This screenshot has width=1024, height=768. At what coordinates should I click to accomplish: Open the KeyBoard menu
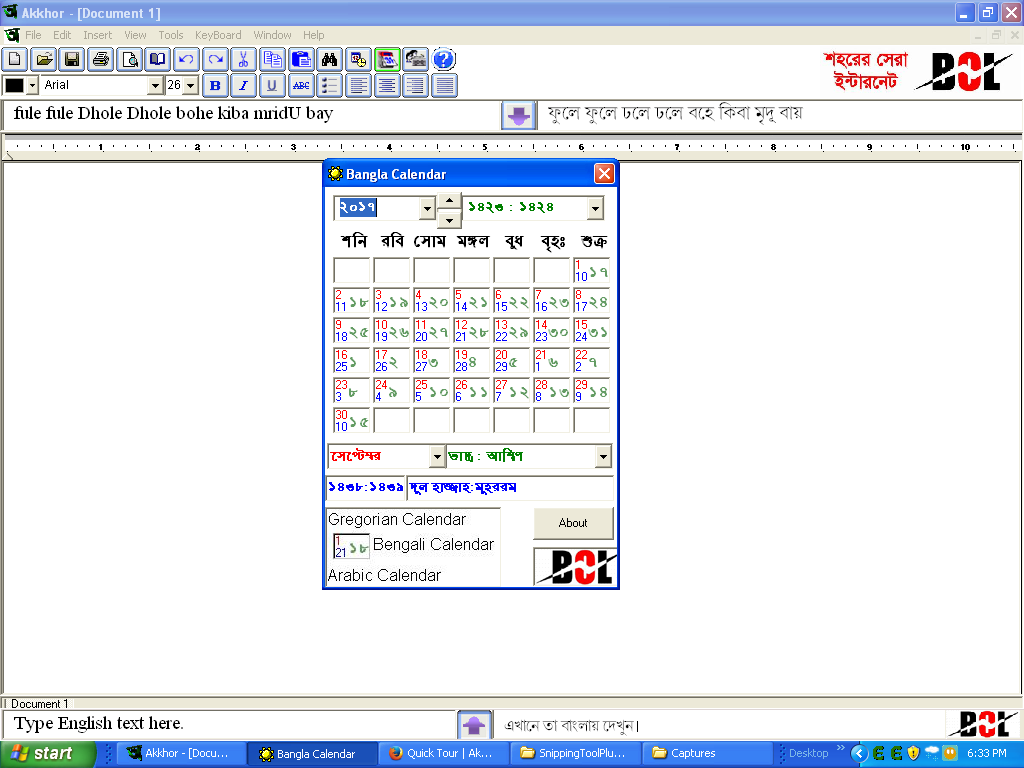pos(218,35)
